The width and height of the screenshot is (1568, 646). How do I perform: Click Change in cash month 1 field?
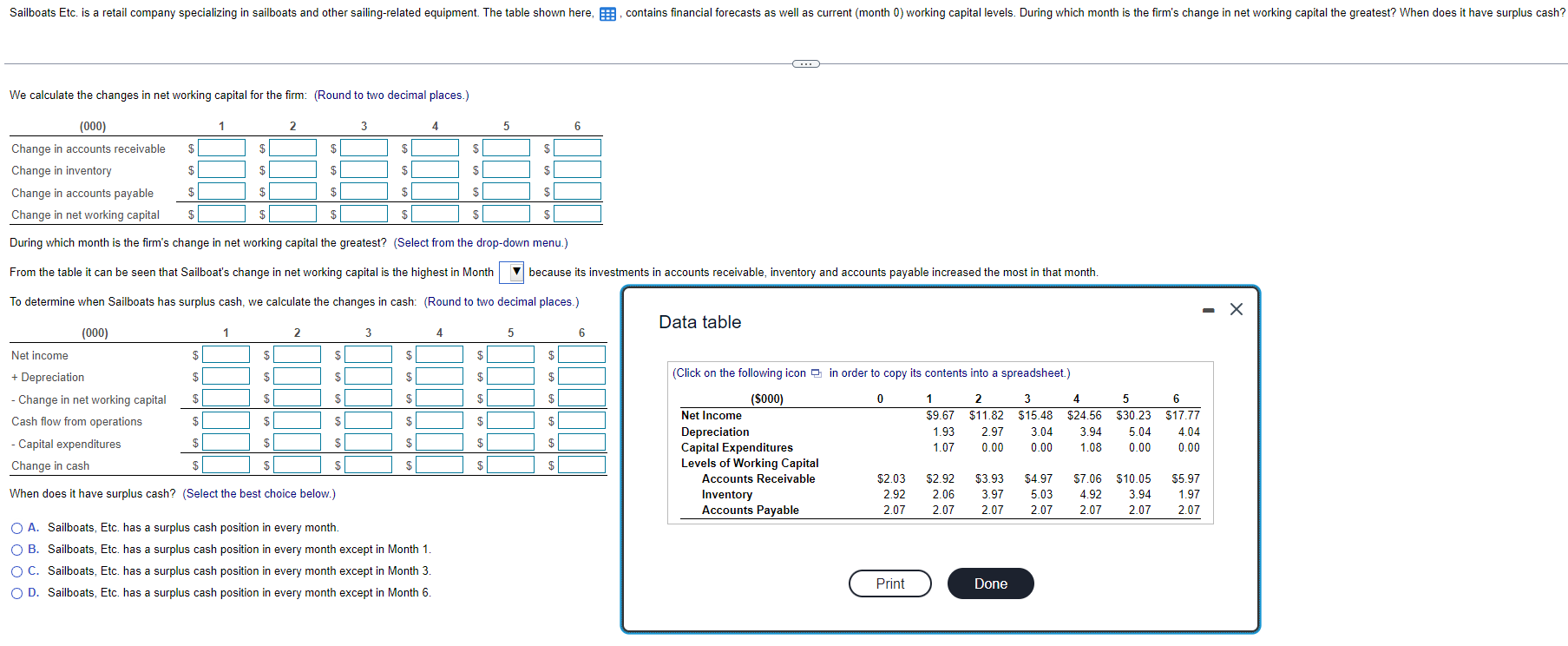click(226, 465)
